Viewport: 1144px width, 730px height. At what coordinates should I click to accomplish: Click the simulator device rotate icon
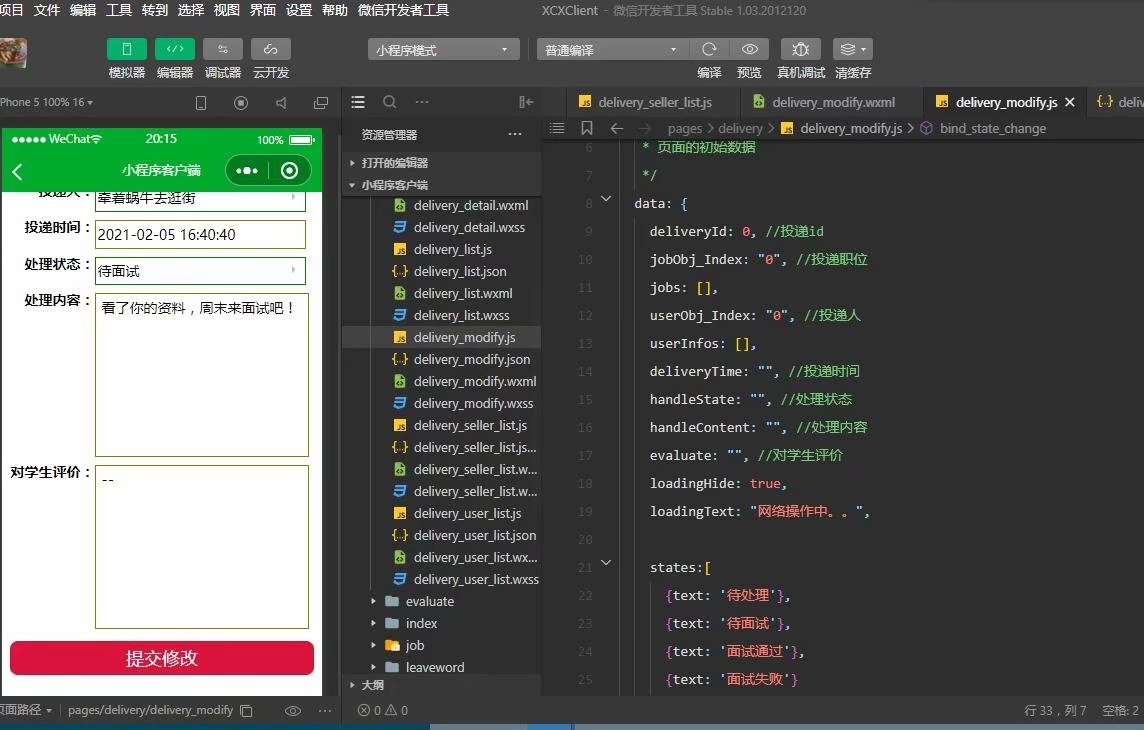coord(201,103)
